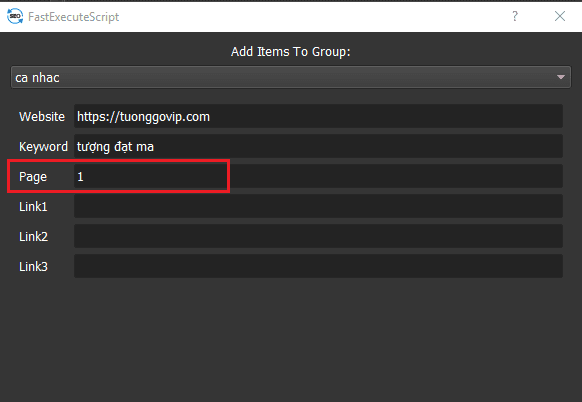The width and height of the screenshot is (582, 402).
Task: Focus the Website field with tuonggovip.com URL
Action: (x=318, y=116)
